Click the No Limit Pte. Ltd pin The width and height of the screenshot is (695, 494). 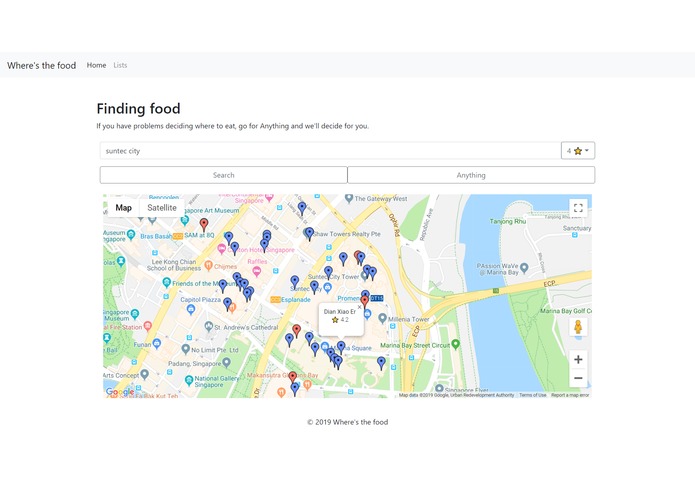(186, 349)
